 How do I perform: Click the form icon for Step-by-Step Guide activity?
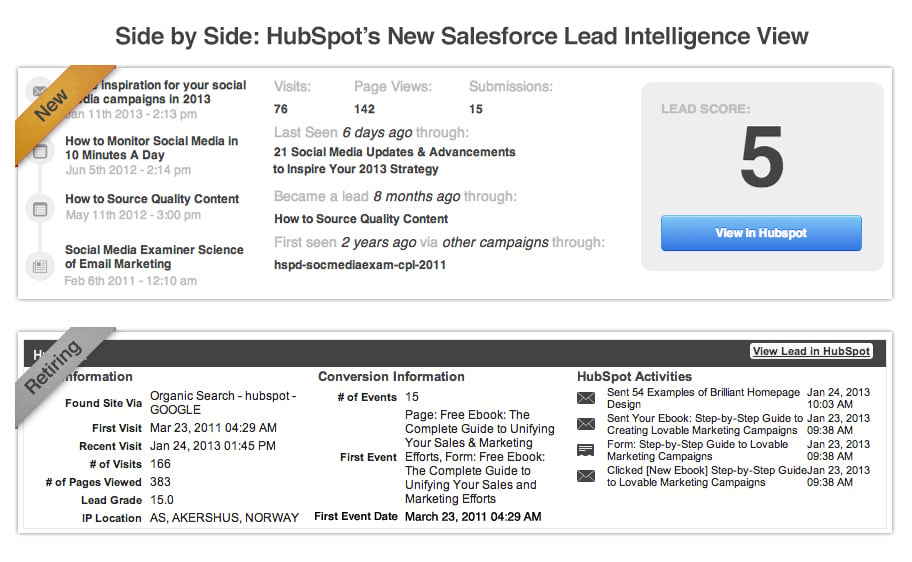pyautogui.click(x=586, y=450)
